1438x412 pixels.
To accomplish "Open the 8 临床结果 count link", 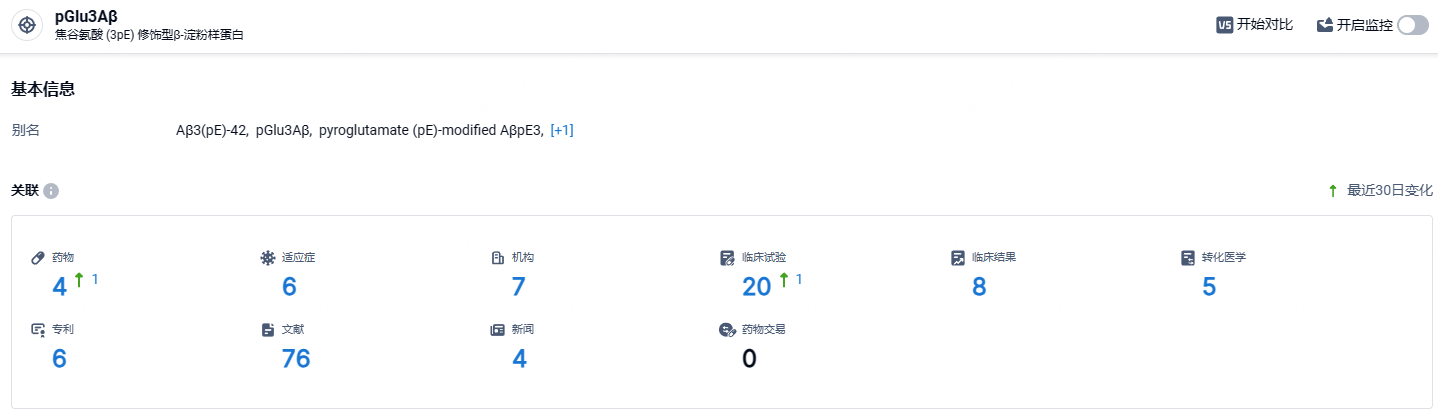I will tap(979, 287).
